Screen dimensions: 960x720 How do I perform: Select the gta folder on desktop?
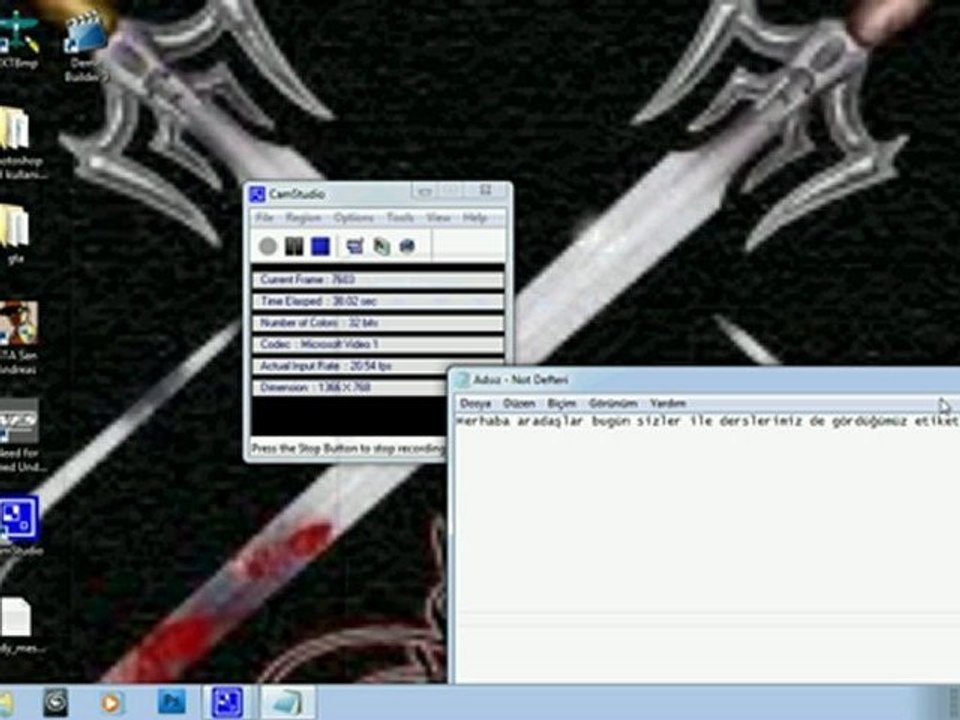(15, 234)
